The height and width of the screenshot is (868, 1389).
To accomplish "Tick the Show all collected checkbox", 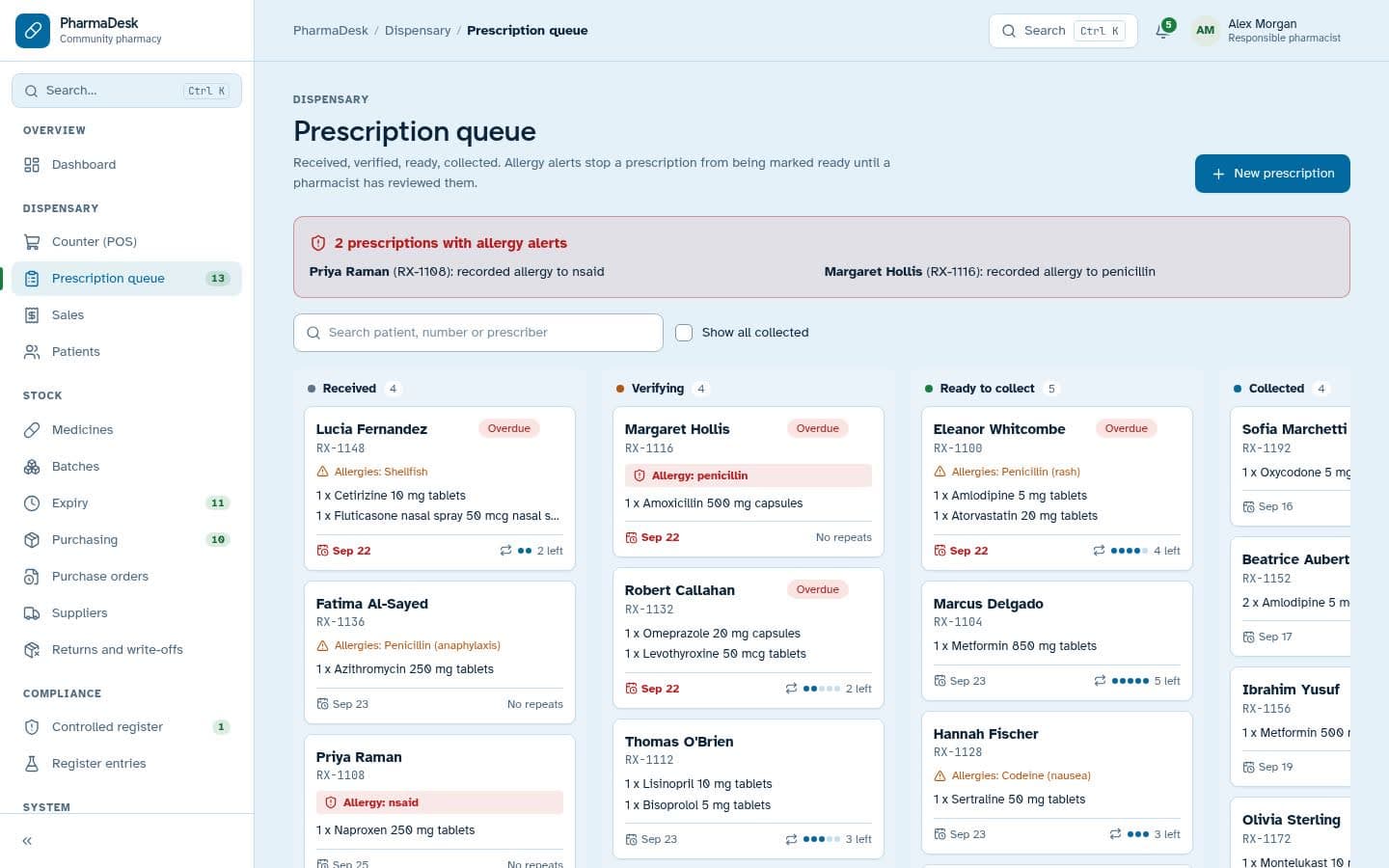I will [684, 333].
